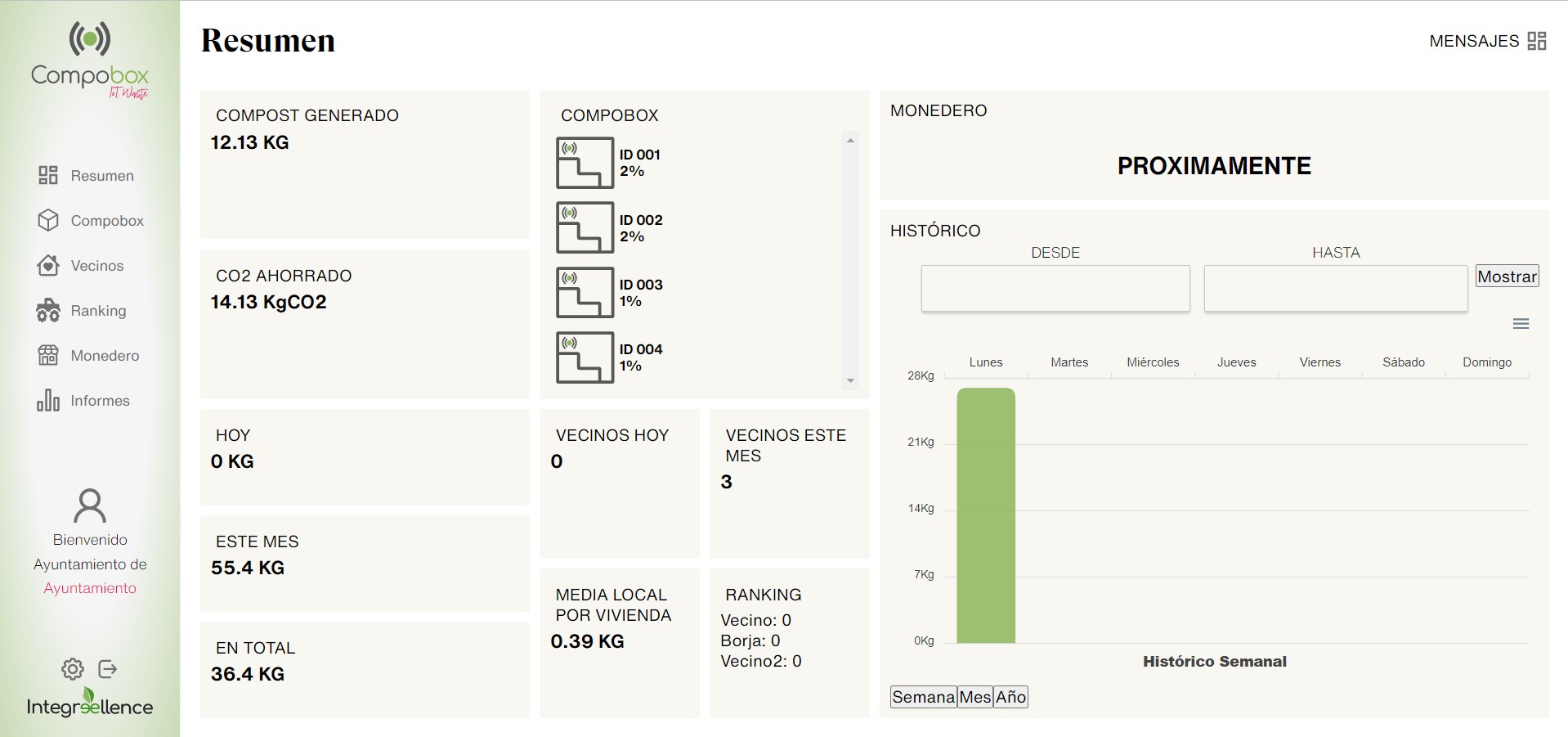
Task: Click the settings gear icon in sidebar
Action: (x=73, y=669)
